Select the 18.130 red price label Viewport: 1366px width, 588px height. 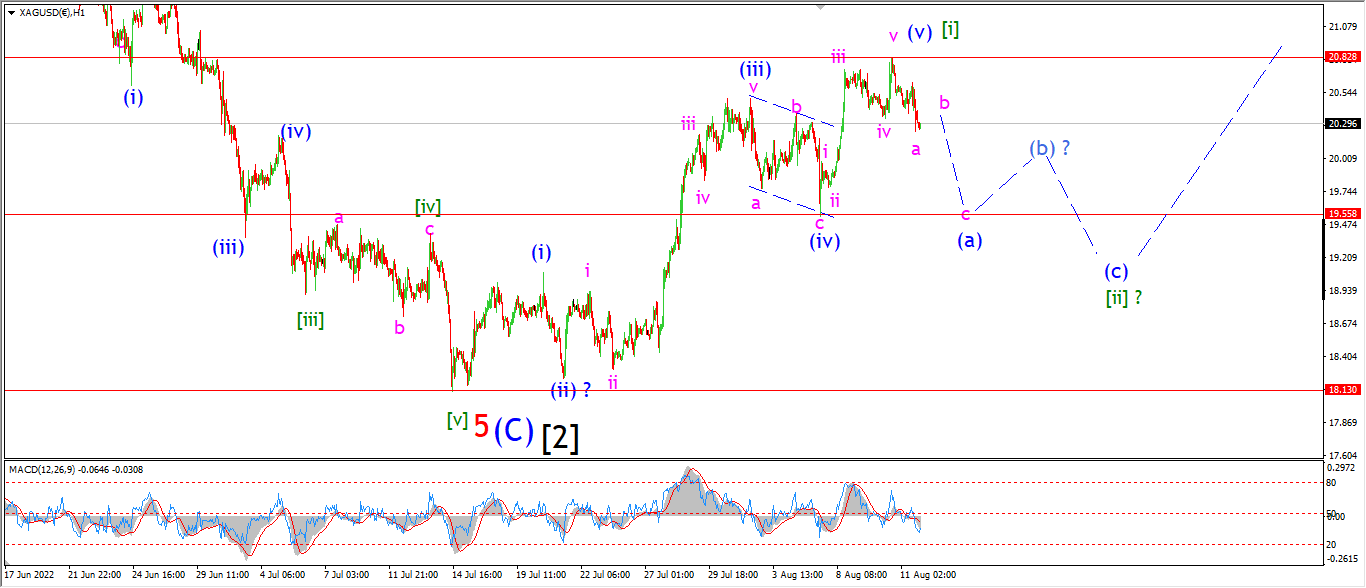click(1341, 390)
